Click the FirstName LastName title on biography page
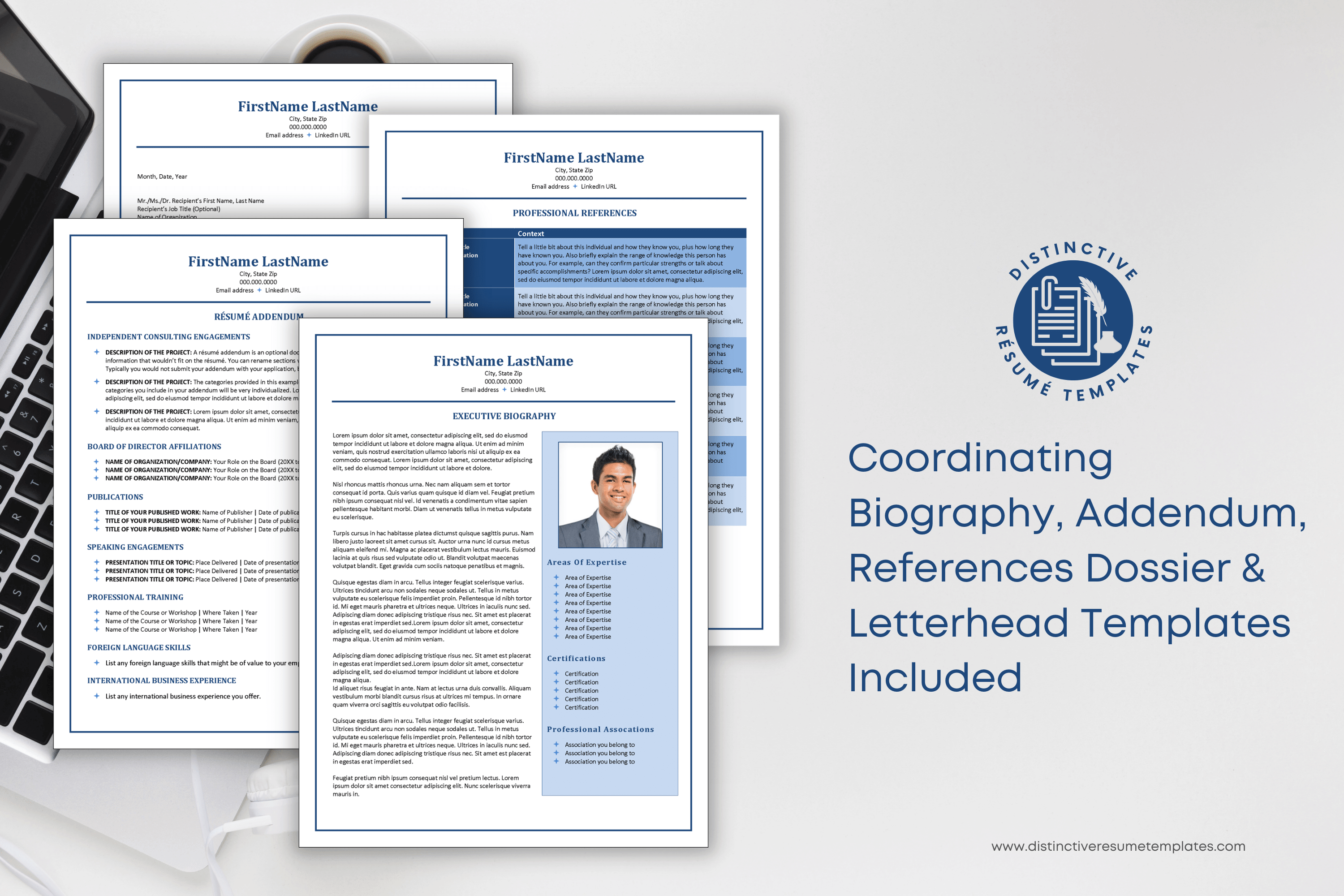Screen dimensions: 1344x896 point(503,361)
